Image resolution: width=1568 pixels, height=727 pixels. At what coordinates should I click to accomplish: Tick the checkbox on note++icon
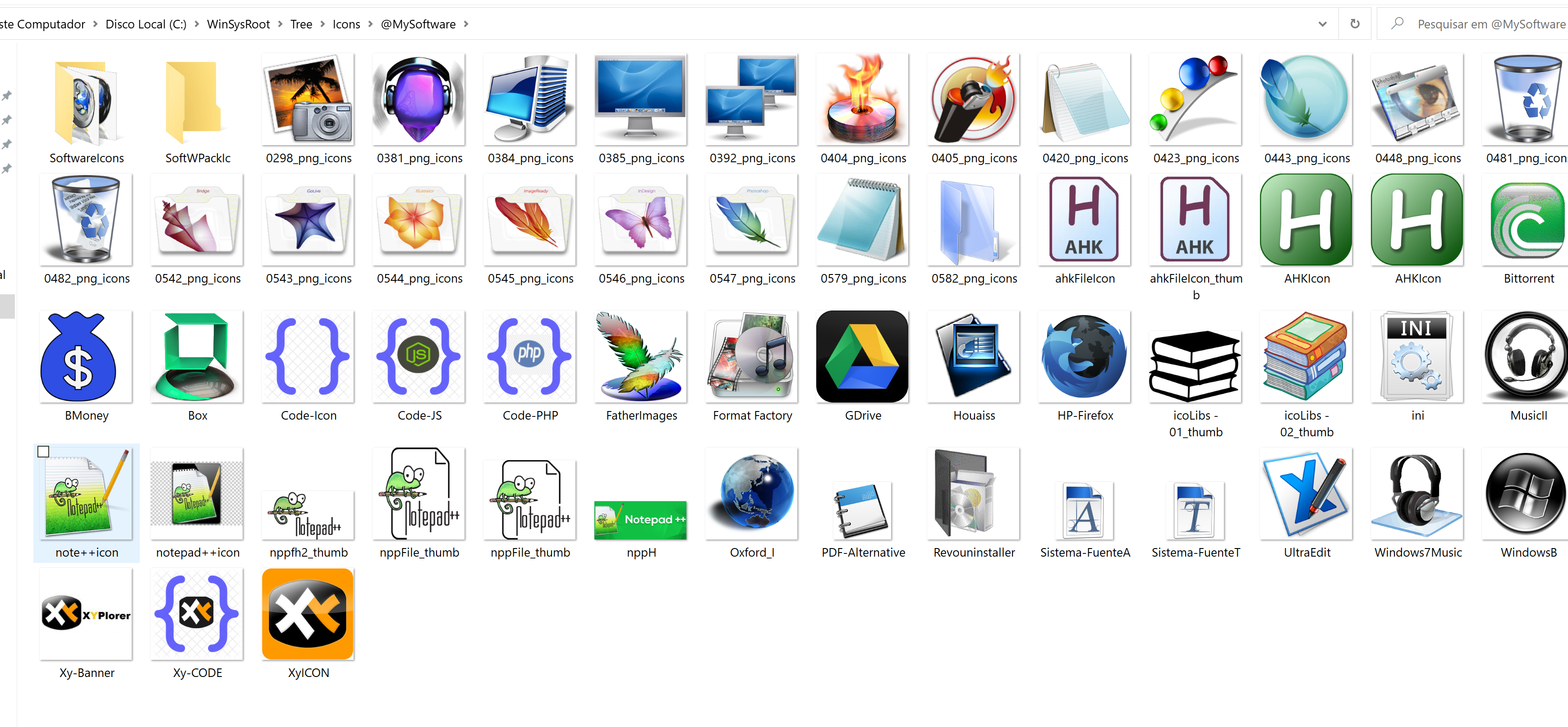(x=43, y=452)
